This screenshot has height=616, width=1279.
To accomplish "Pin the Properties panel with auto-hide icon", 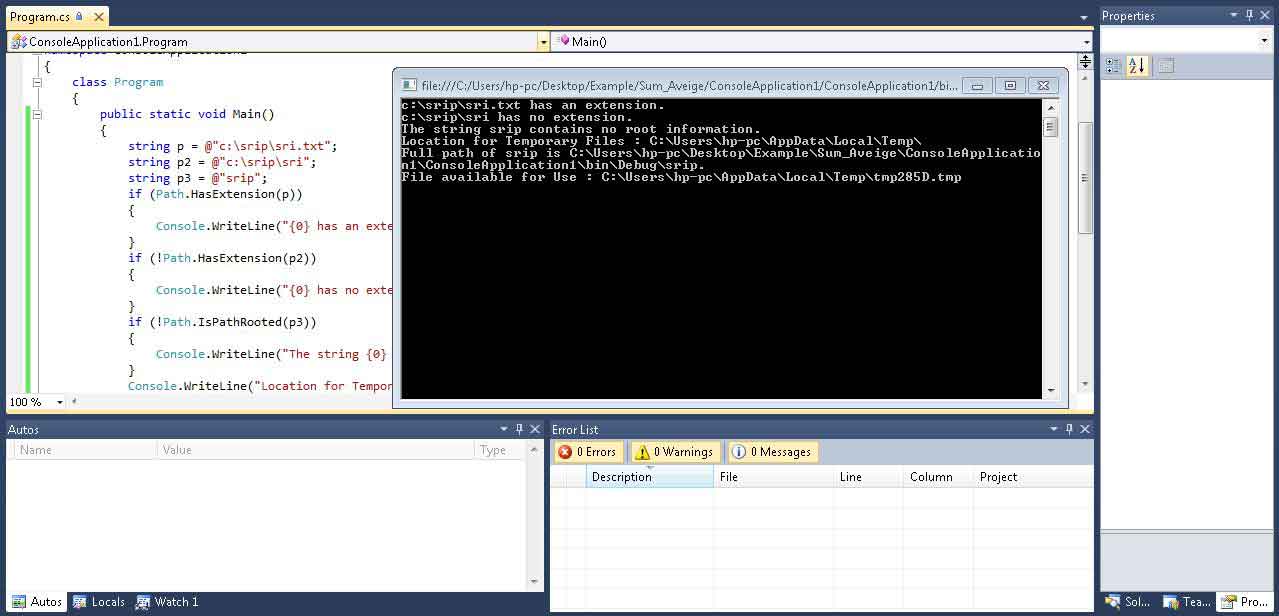I will pos(1250,15).
